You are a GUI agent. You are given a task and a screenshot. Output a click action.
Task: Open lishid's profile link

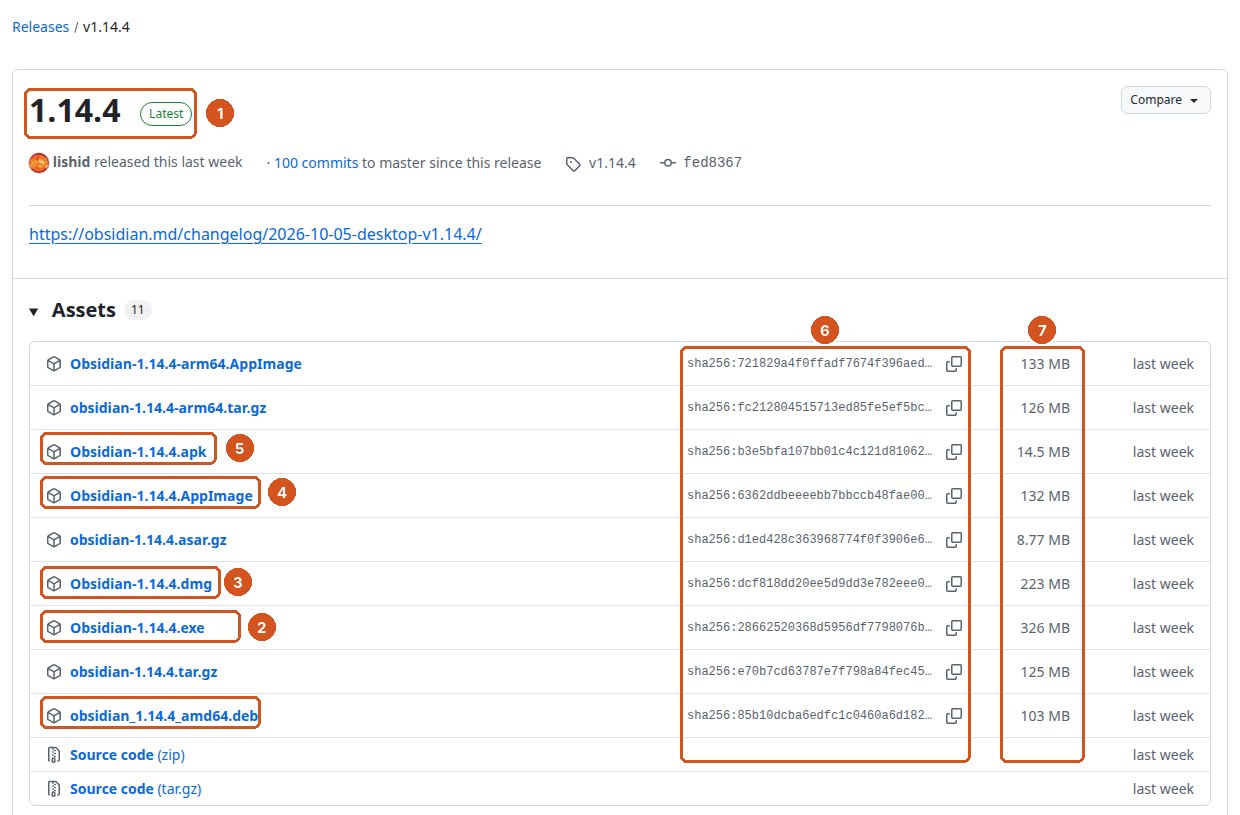[x=71, y=162]
